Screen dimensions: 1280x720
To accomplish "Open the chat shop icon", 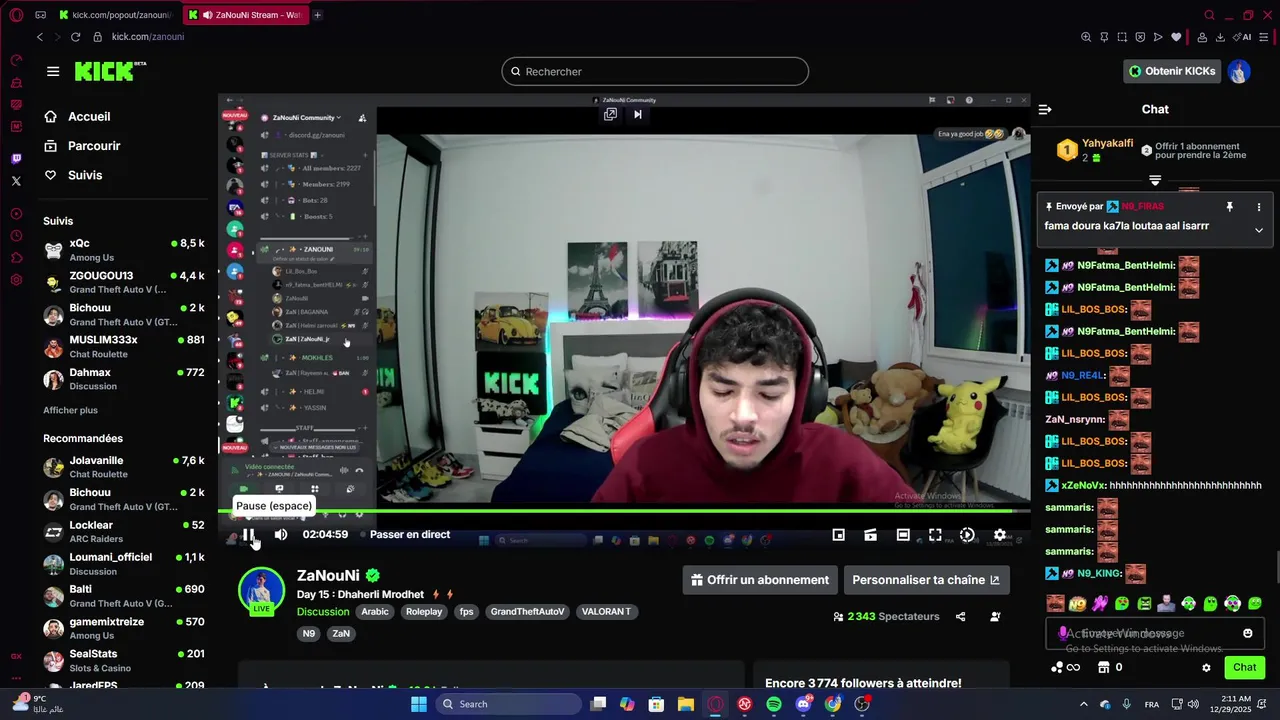I will pyautogui.click(x=1104, y=668).
